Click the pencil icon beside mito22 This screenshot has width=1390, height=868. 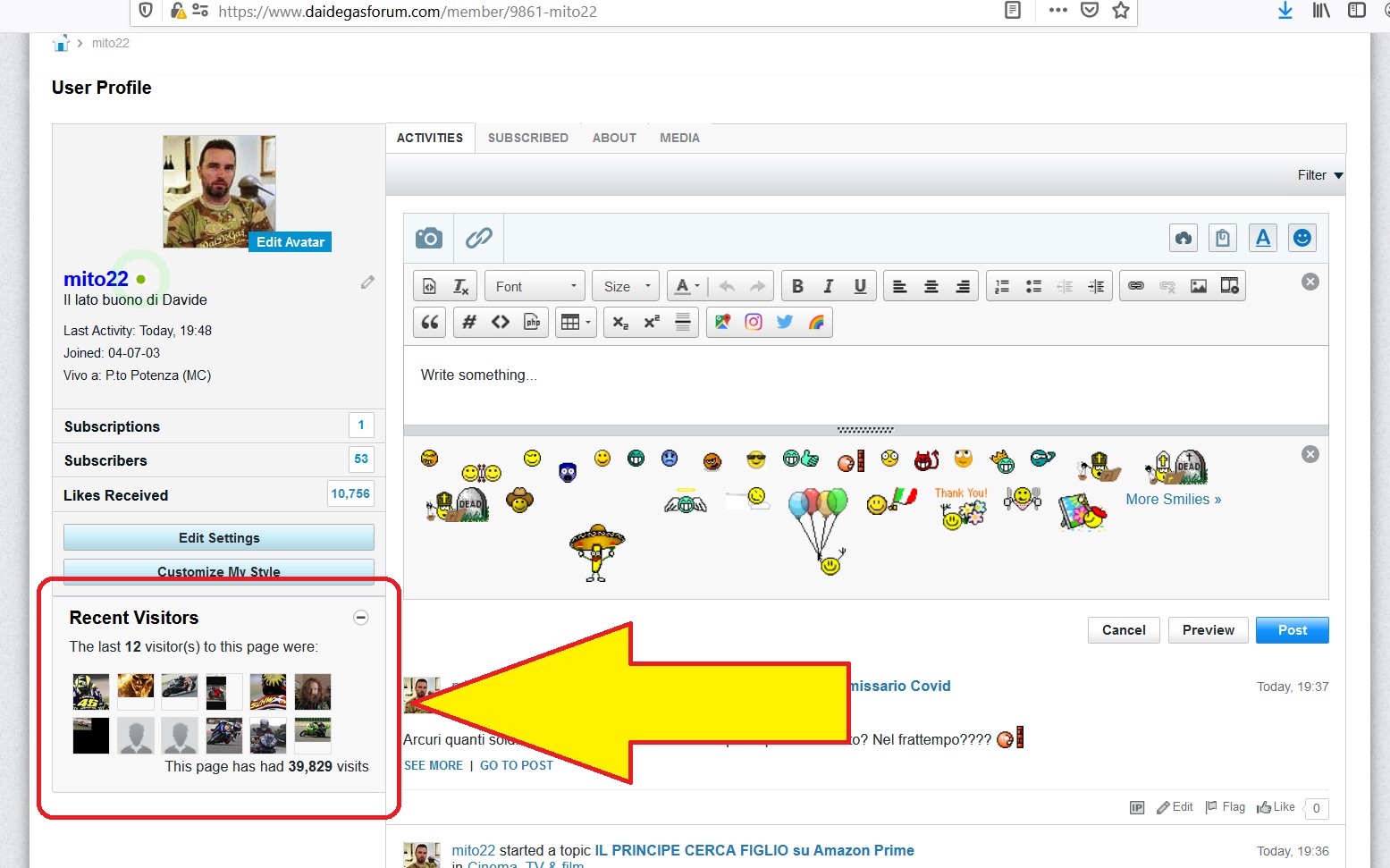(x=367, y=282)
